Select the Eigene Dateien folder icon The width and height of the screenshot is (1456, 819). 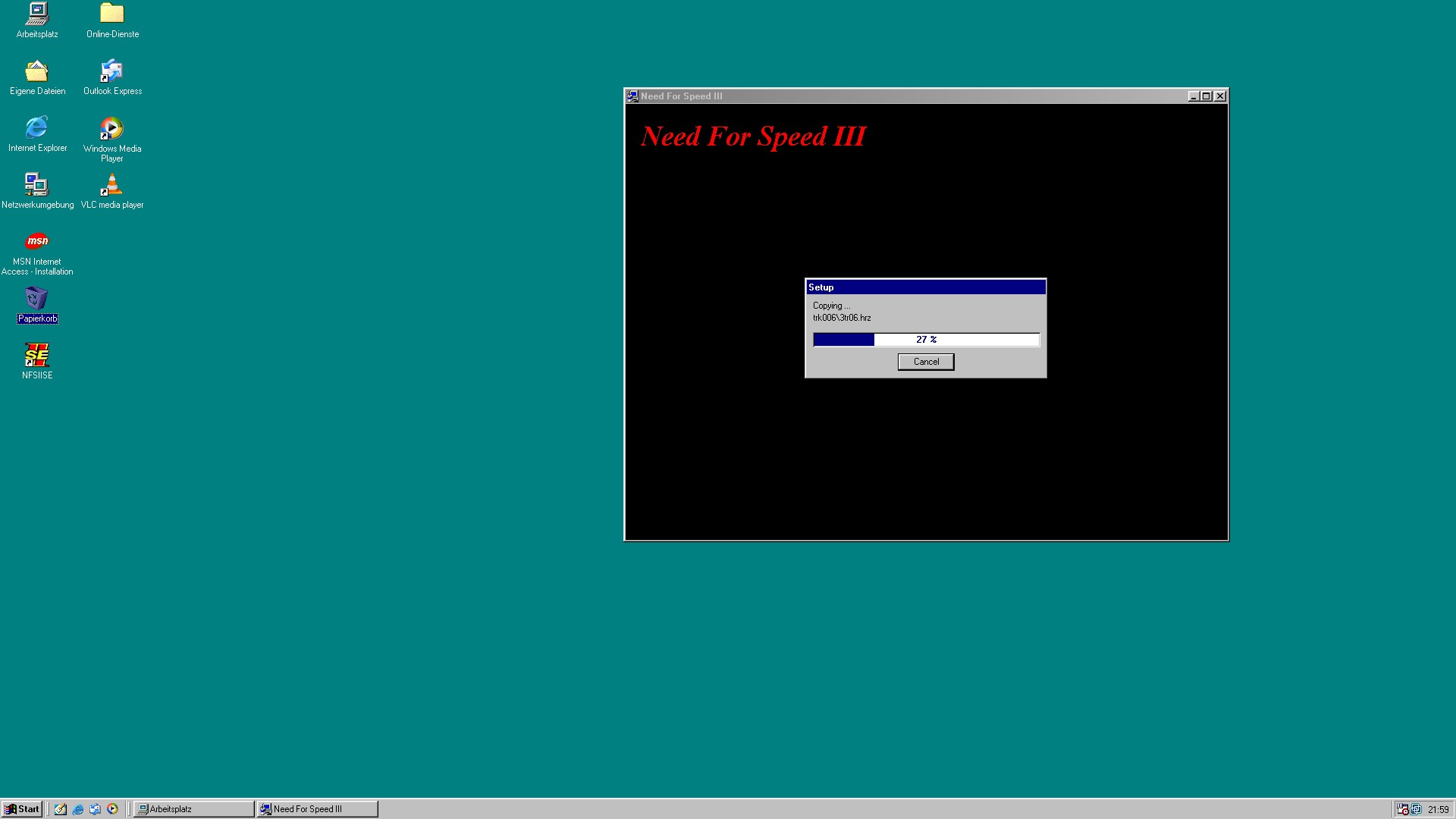click(36, 71)
